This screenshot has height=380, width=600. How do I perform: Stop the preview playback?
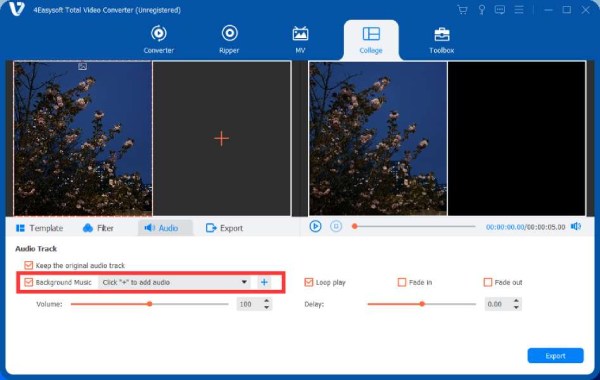pyautogui.click(x=336, y=227)
